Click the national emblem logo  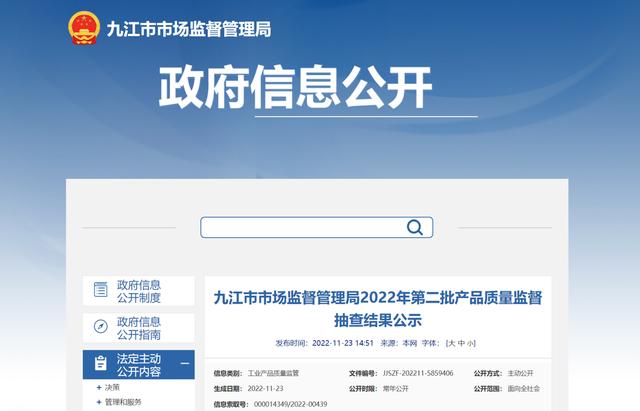coord(83,29)
